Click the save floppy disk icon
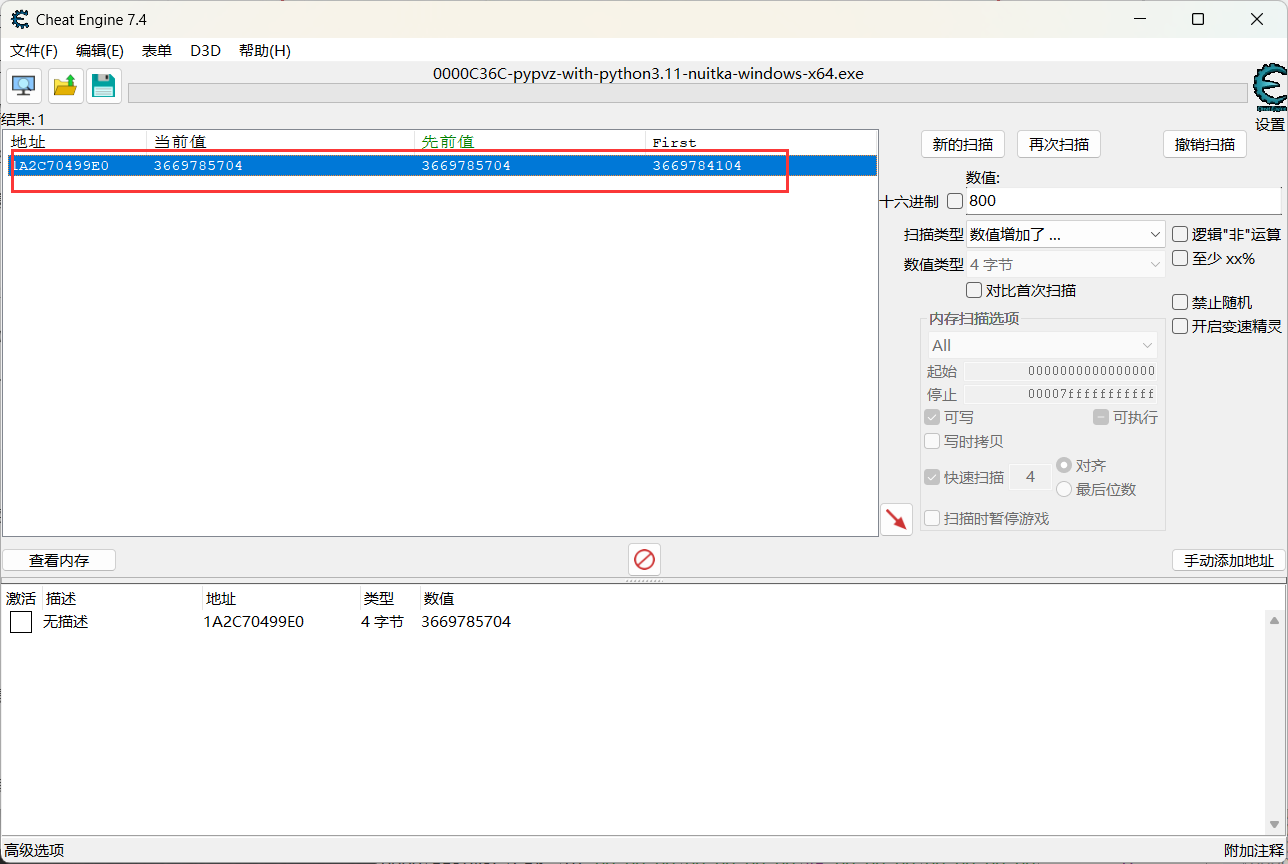 103,86
